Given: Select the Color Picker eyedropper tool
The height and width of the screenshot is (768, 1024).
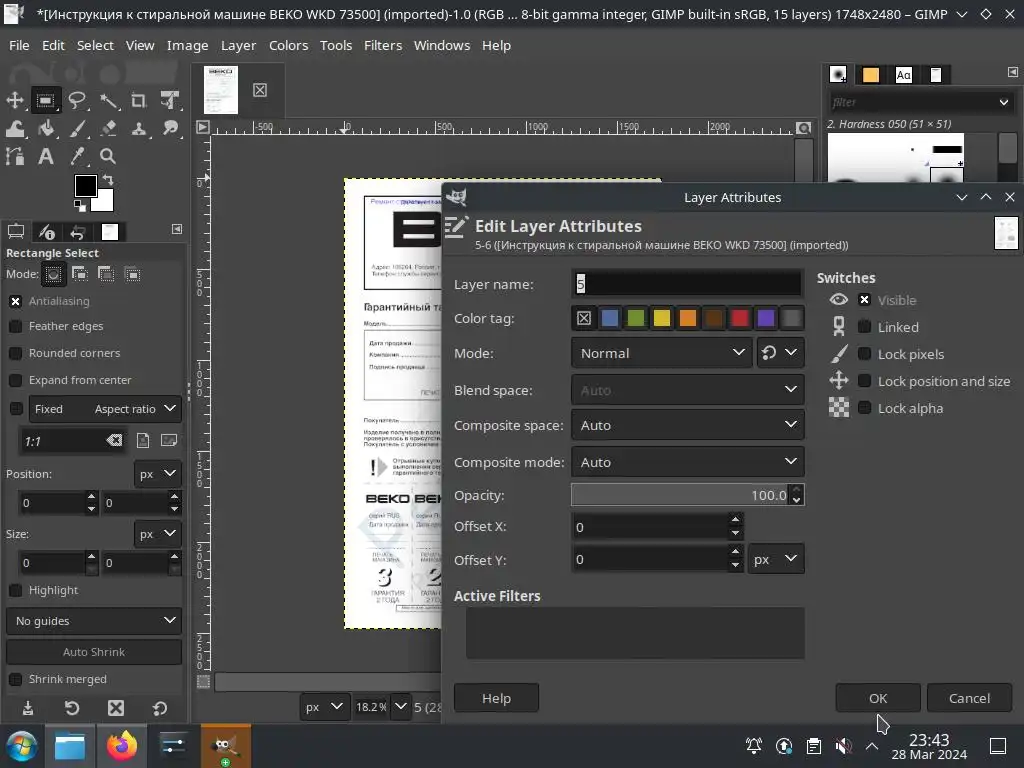Looking at the screenshot, I should coord(77,156).
